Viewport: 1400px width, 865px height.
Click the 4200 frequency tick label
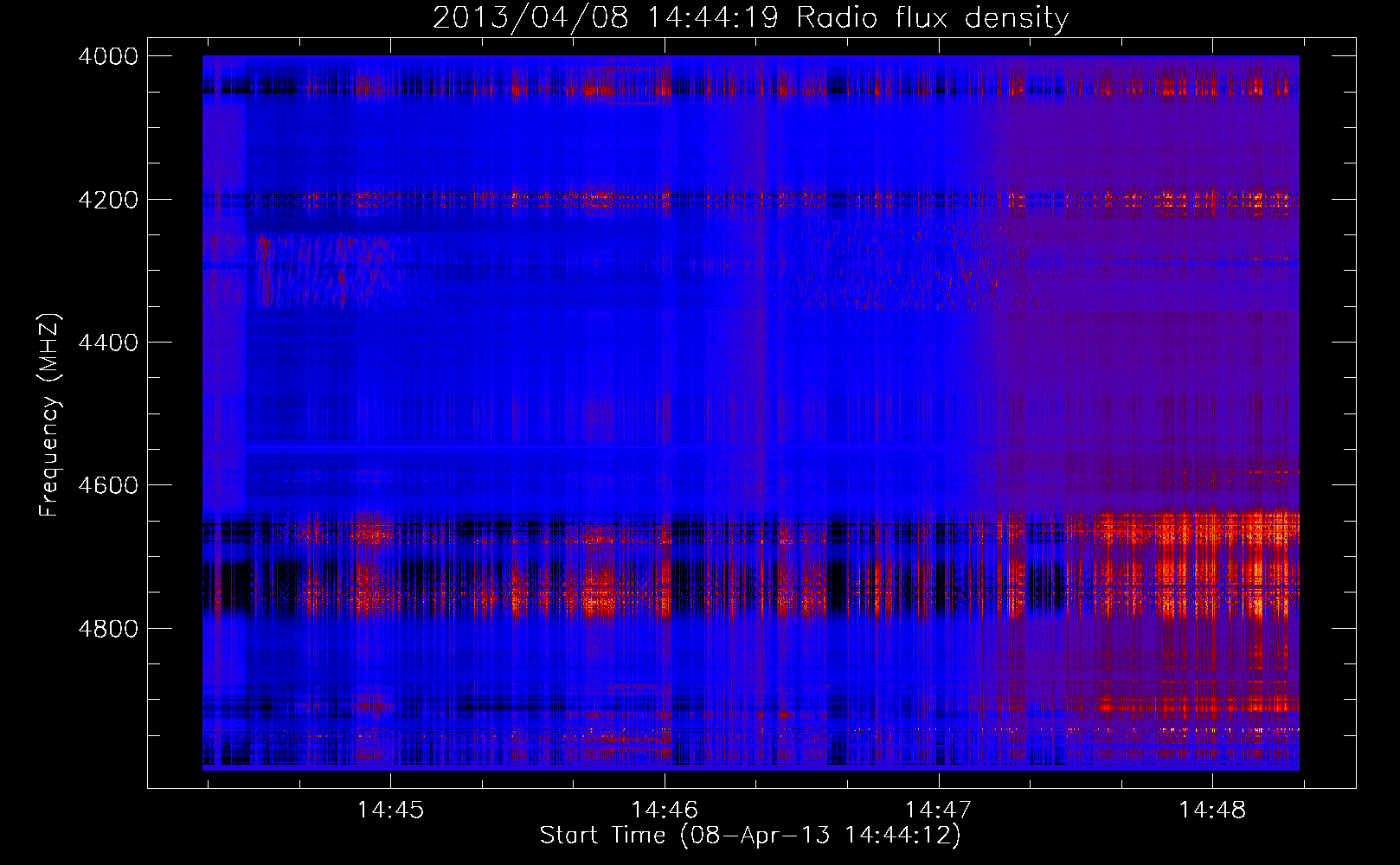point(108,200)
